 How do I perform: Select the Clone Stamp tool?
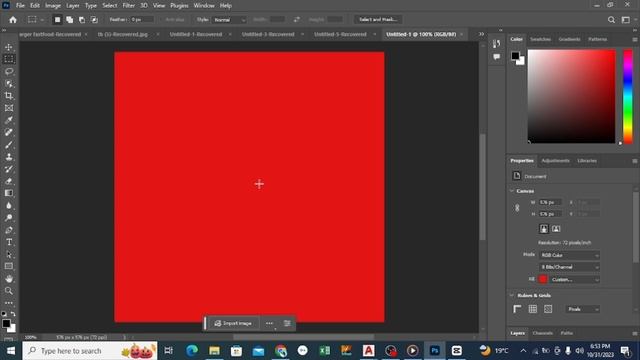coord(9,157)
